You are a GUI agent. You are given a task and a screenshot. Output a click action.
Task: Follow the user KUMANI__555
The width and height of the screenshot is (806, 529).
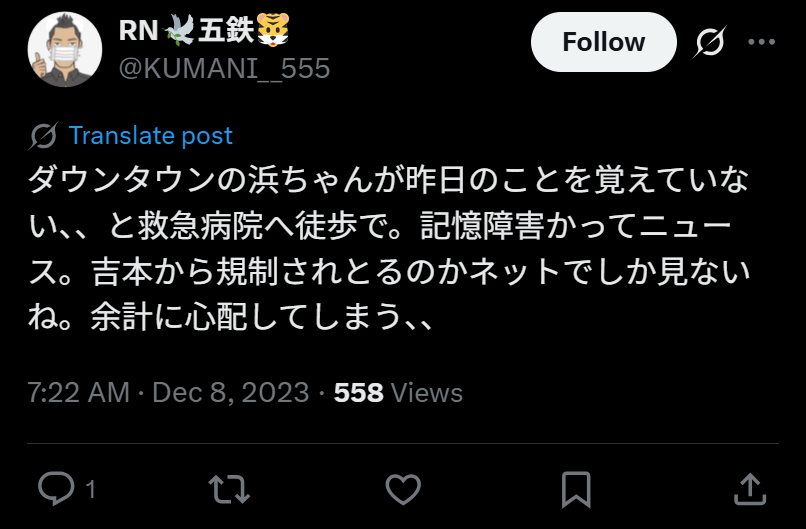pos(603,42)
